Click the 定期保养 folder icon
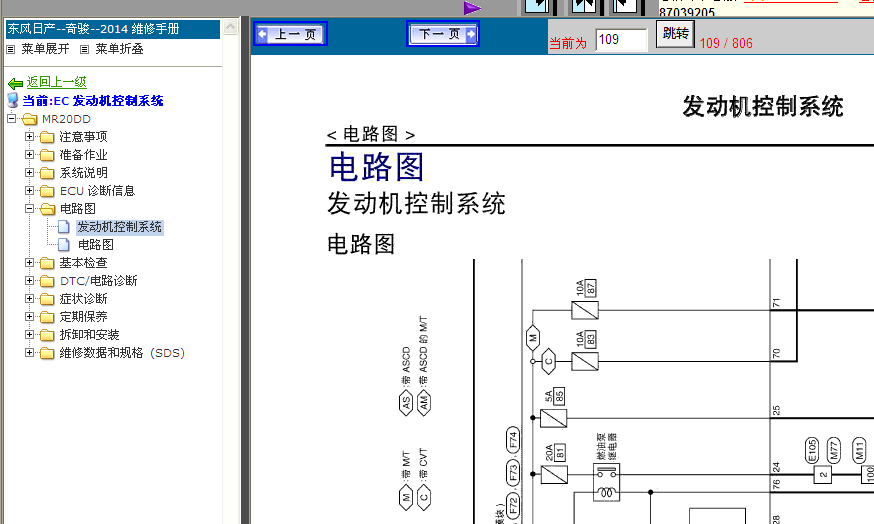The width and height of the screenshot is (874, 524). coord(47,317)
